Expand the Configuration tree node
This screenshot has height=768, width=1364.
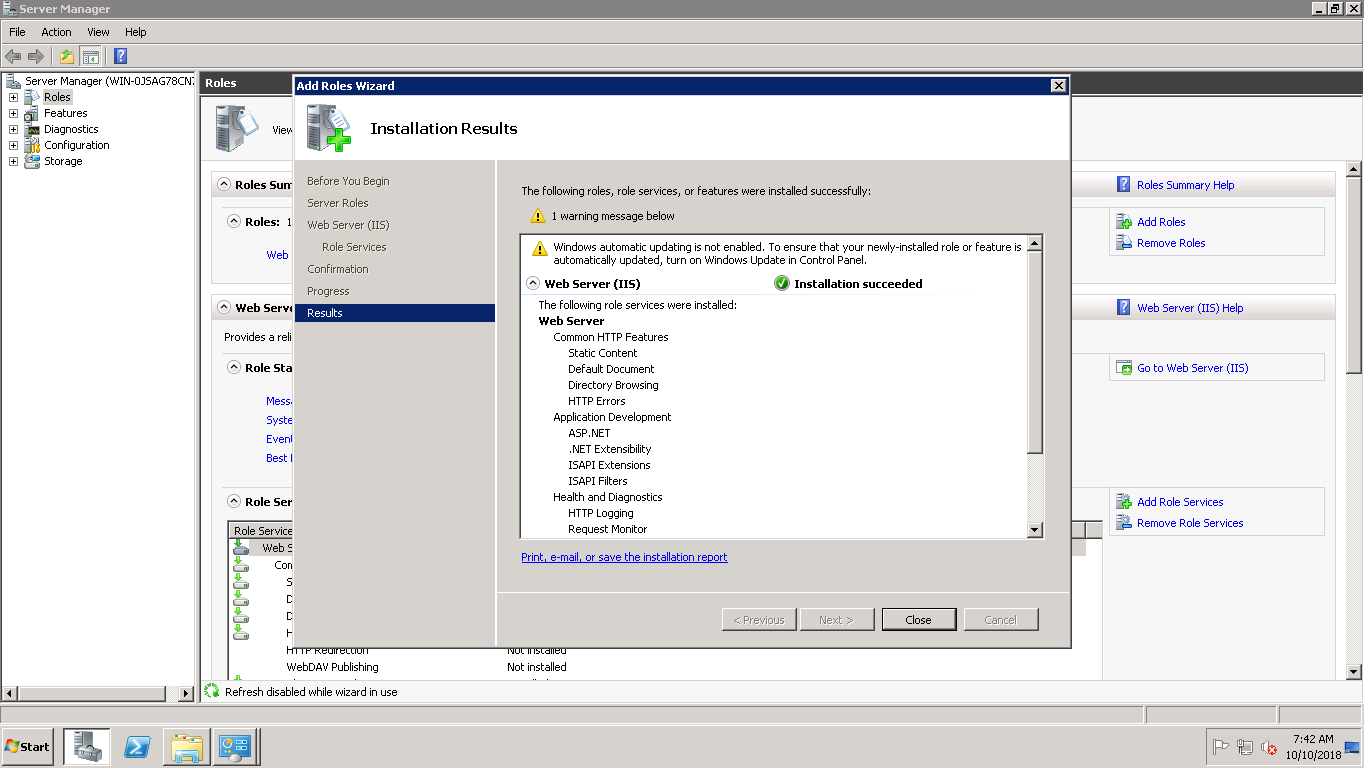tap(13, 145)
